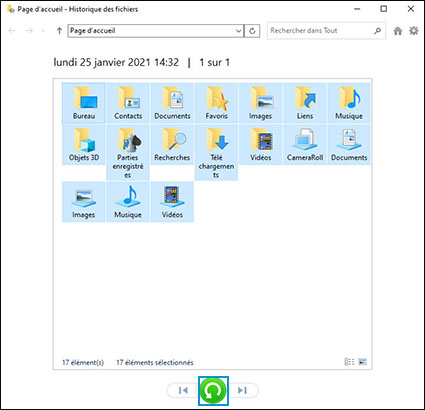Maximize the Historique des fichiers window
Viewport: 425px width, 410px height.
click(x=384, y=9)
